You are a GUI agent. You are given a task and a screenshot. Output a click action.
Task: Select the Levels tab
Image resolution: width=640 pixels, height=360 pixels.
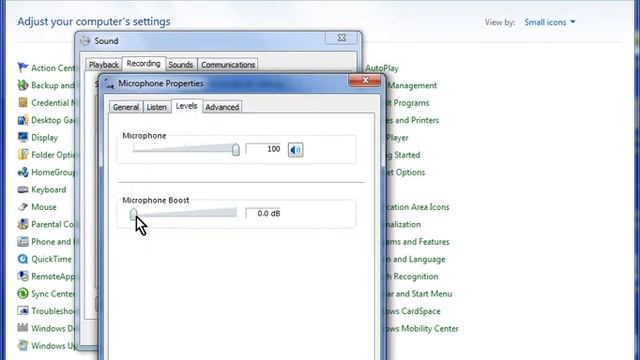pyautogui.click(x=187, y=106)
